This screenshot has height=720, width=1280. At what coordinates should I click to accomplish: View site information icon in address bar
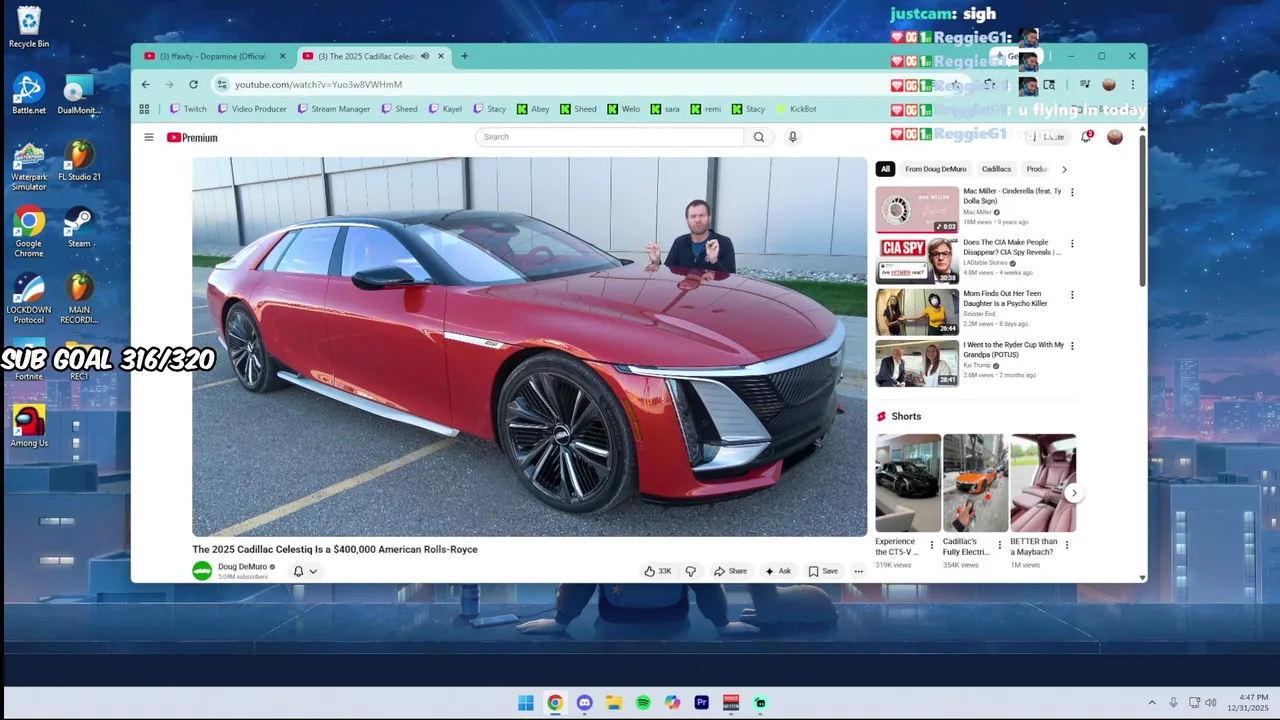(222, 84)
